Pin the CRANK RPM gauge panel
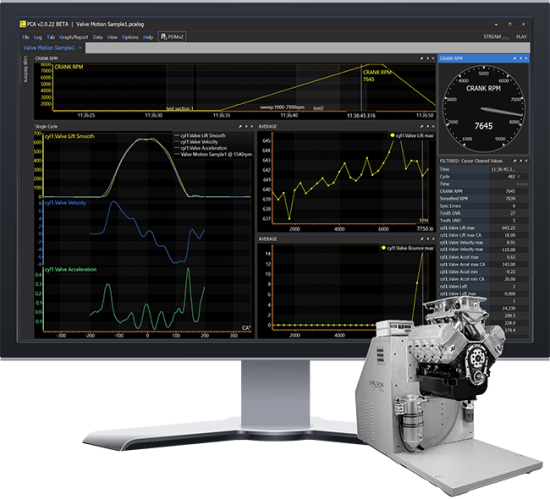The width and height of the screenshot is (550, 499). (514, 58)
